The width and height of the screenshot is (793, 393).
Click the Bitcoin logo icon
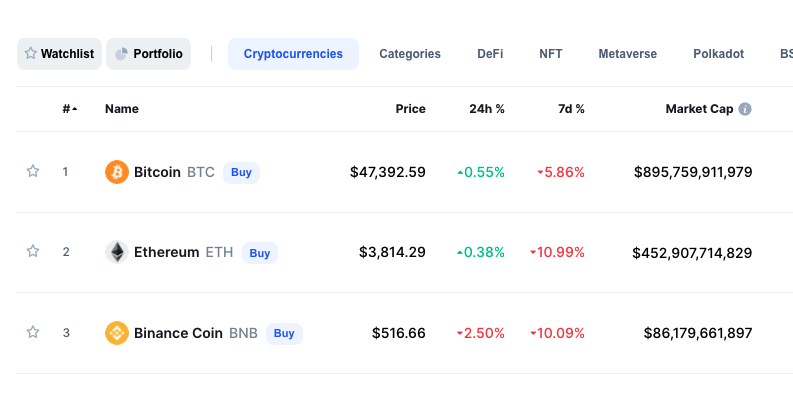pyautogui.click(x=117, y=172)
